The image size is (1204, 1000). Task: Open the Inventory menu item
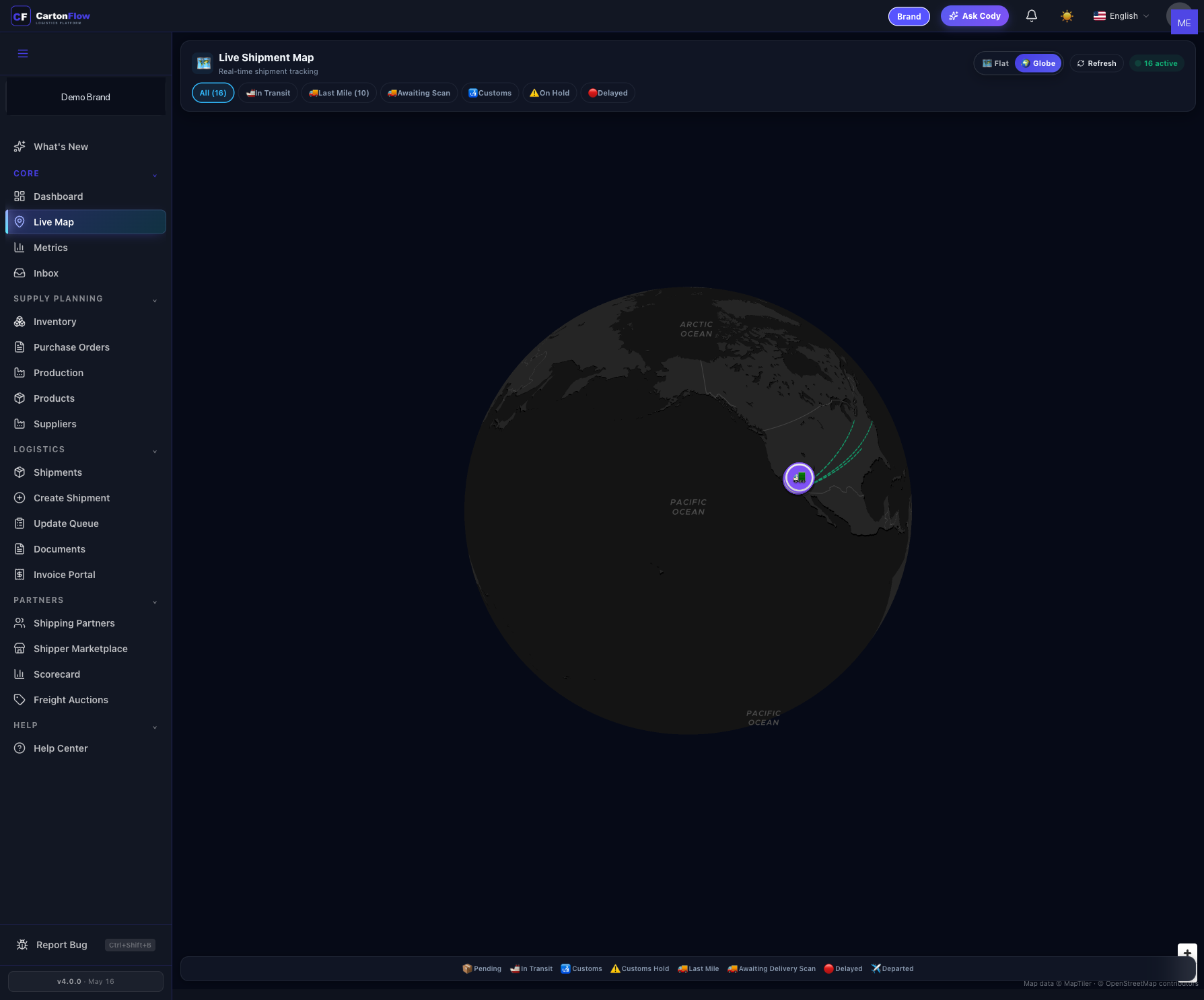point(85,322)
